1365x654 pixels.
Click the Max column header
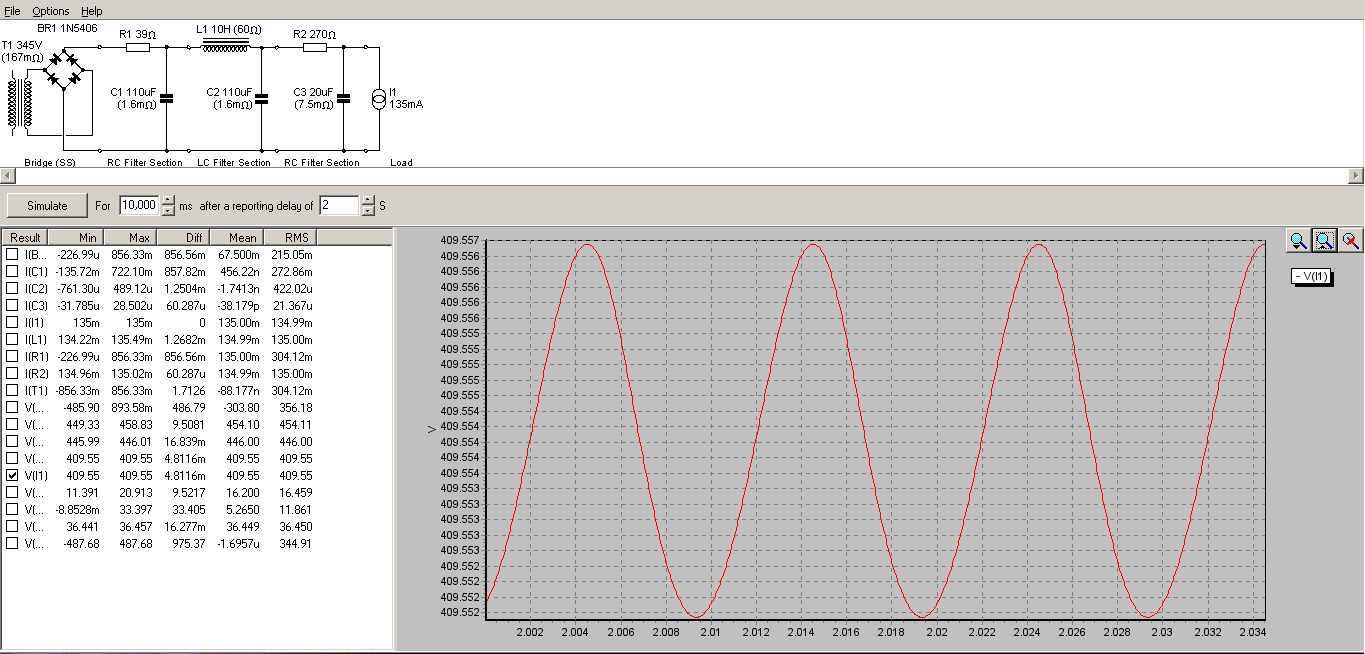[x=130, y=237]
